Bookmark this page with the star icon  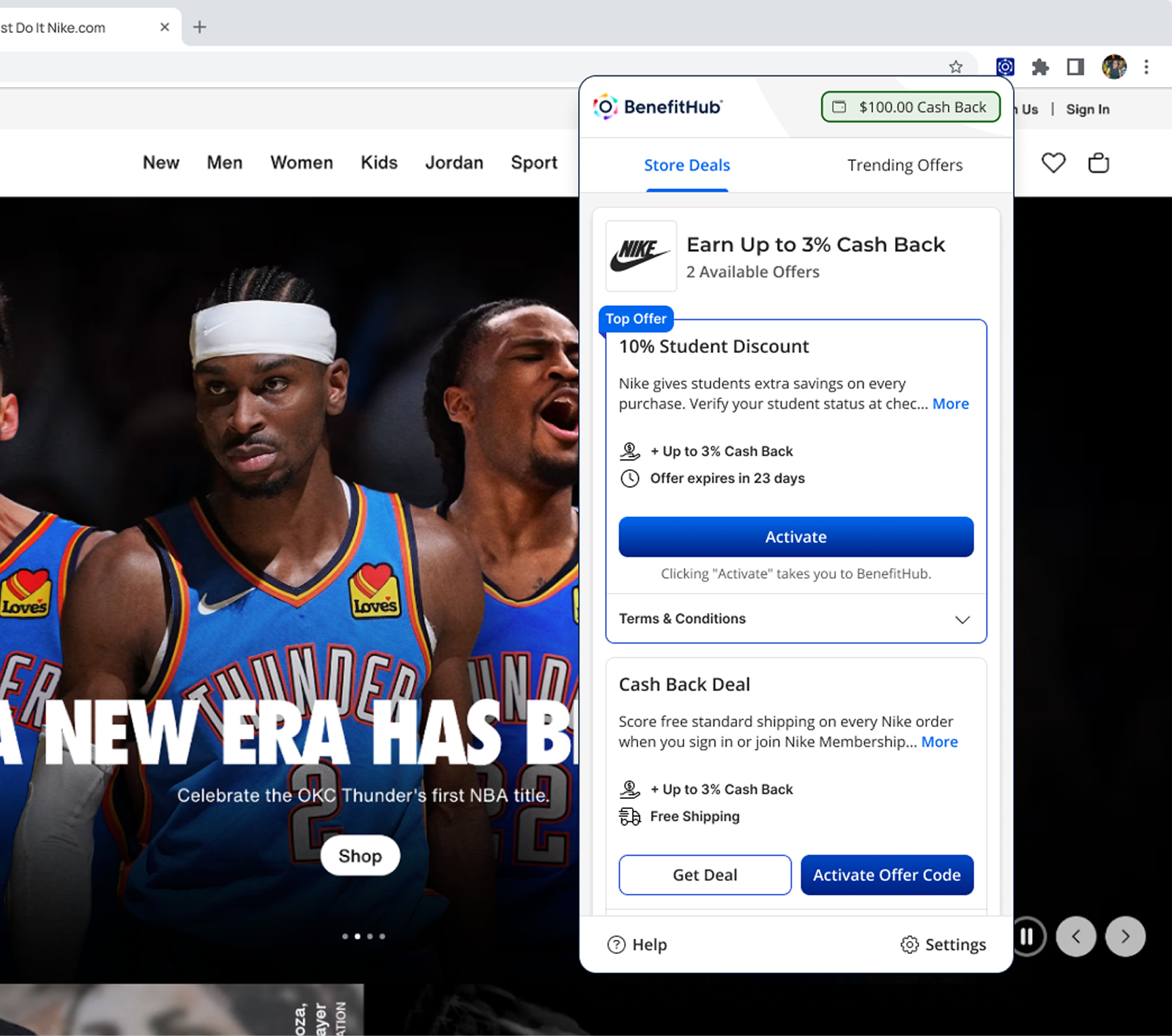[x=955, y=67]
